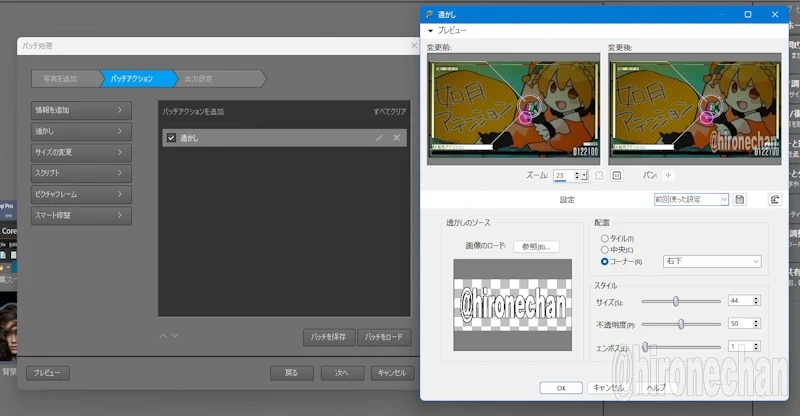Click the 変更後 preview image
Screen dimensions: 800x416
695,109
